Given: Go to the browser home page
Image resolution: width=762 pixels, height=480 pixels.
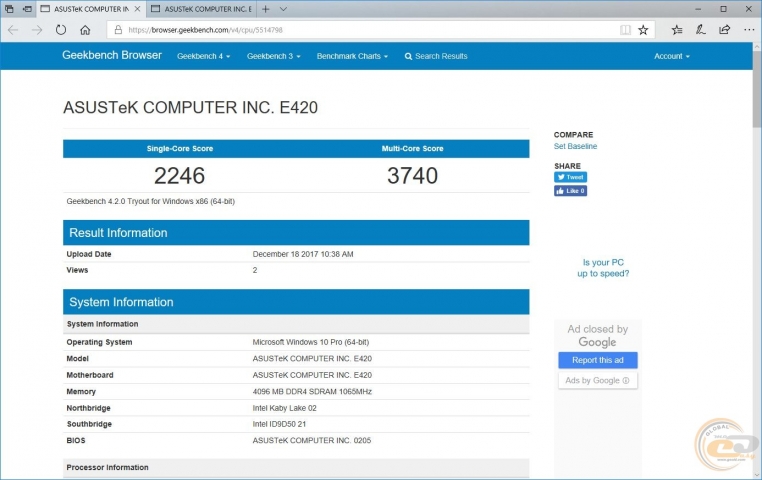Looking at the screenshot, I should pyautogui.click(x=86, y=30).
